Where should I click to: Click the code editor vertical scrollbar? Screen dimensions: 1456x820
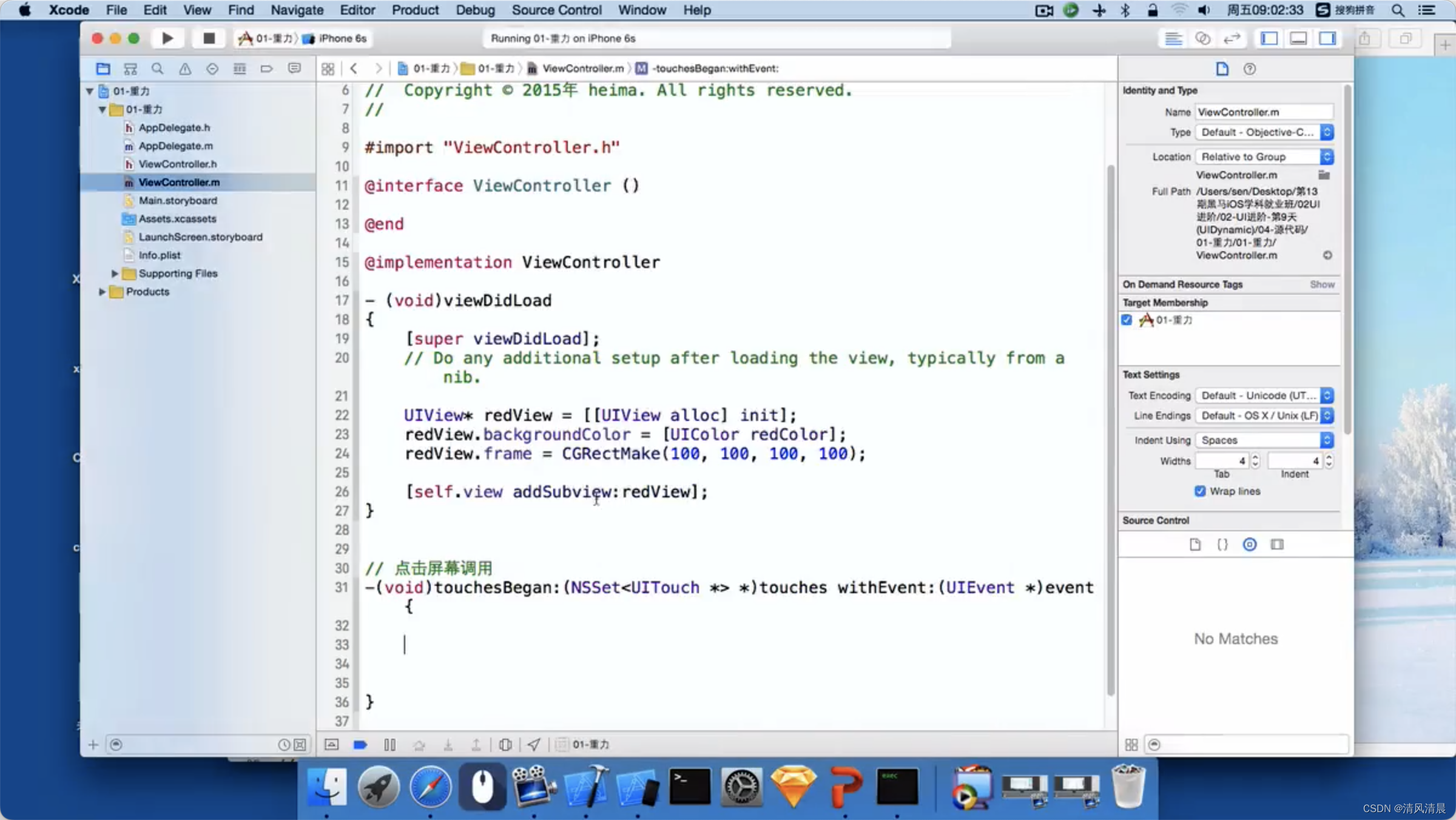pos(1110,425)
